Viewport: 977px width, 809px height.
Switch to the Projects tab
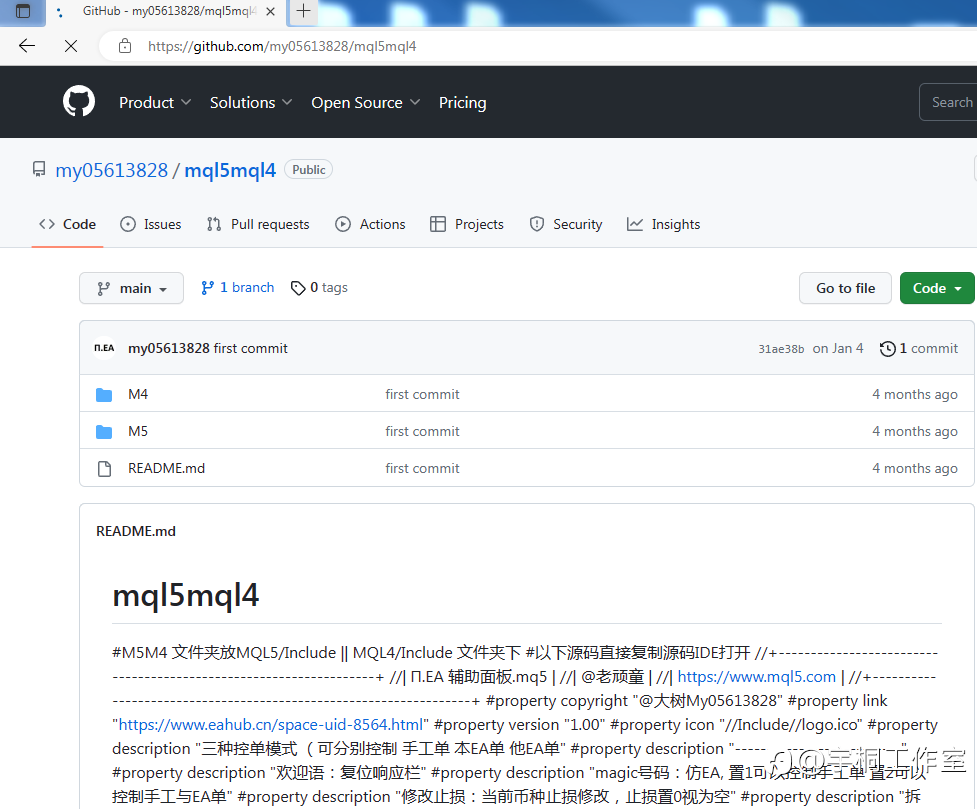[467, 224]
